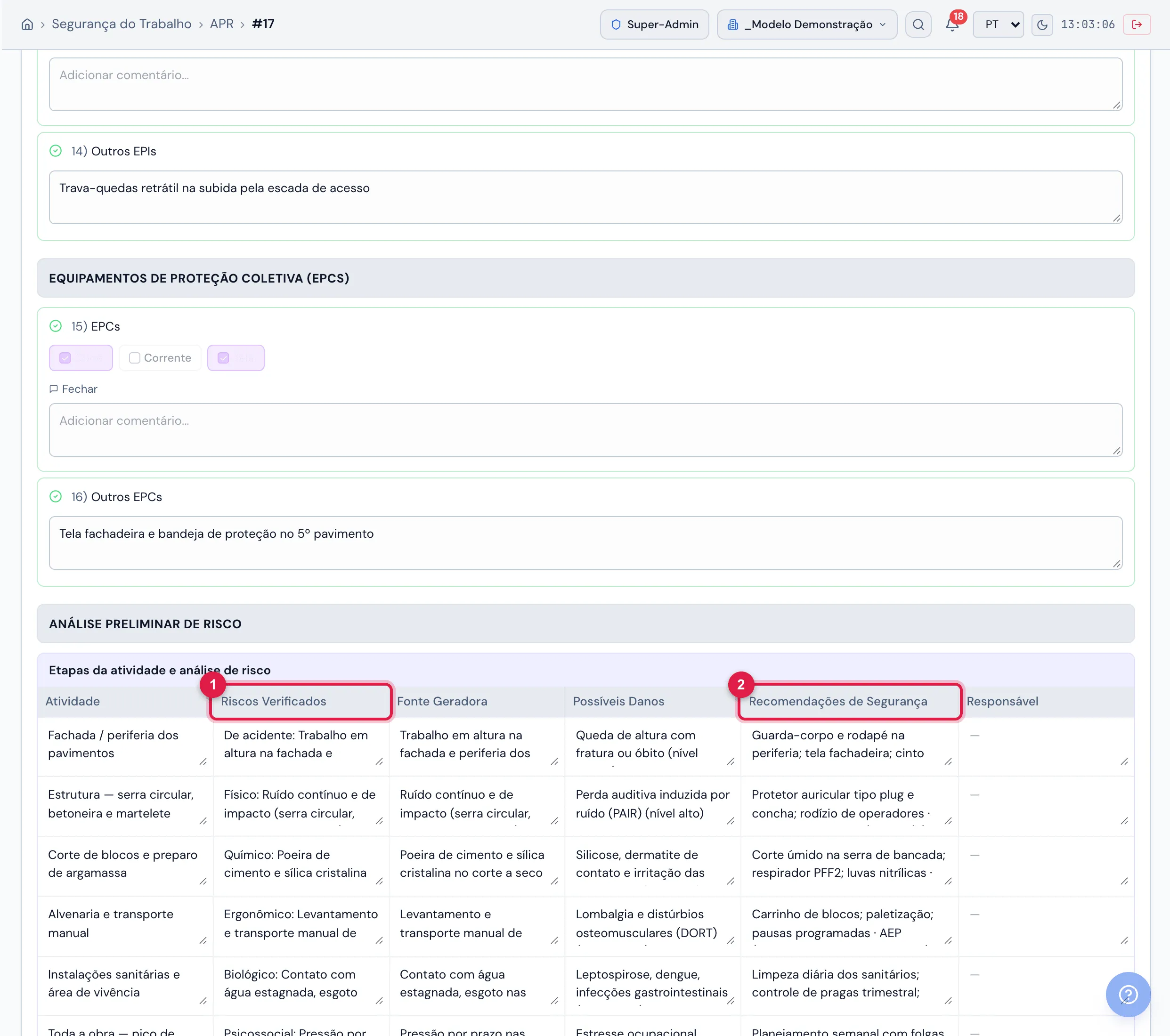The width and height of the screenshot is (1170, 1036).
Task: Click the green check icon beside 15) EPCs
Action: pos(56,326)
